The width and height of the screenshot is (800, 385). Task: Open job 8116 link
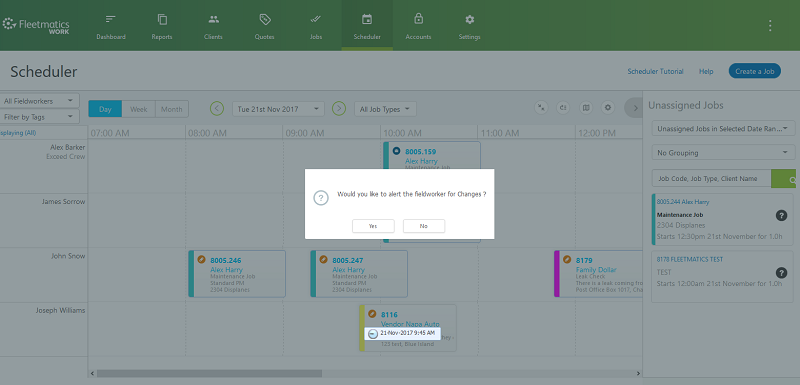pyautogui.click(x=389, y=314)
